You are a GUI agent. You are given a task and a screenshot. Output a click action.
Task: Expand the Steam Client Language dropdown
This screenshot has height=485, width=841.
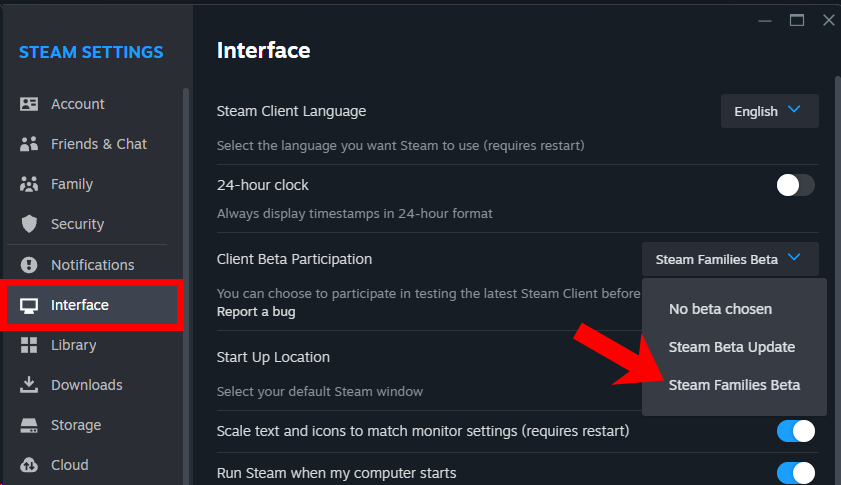tap(770, 111)
